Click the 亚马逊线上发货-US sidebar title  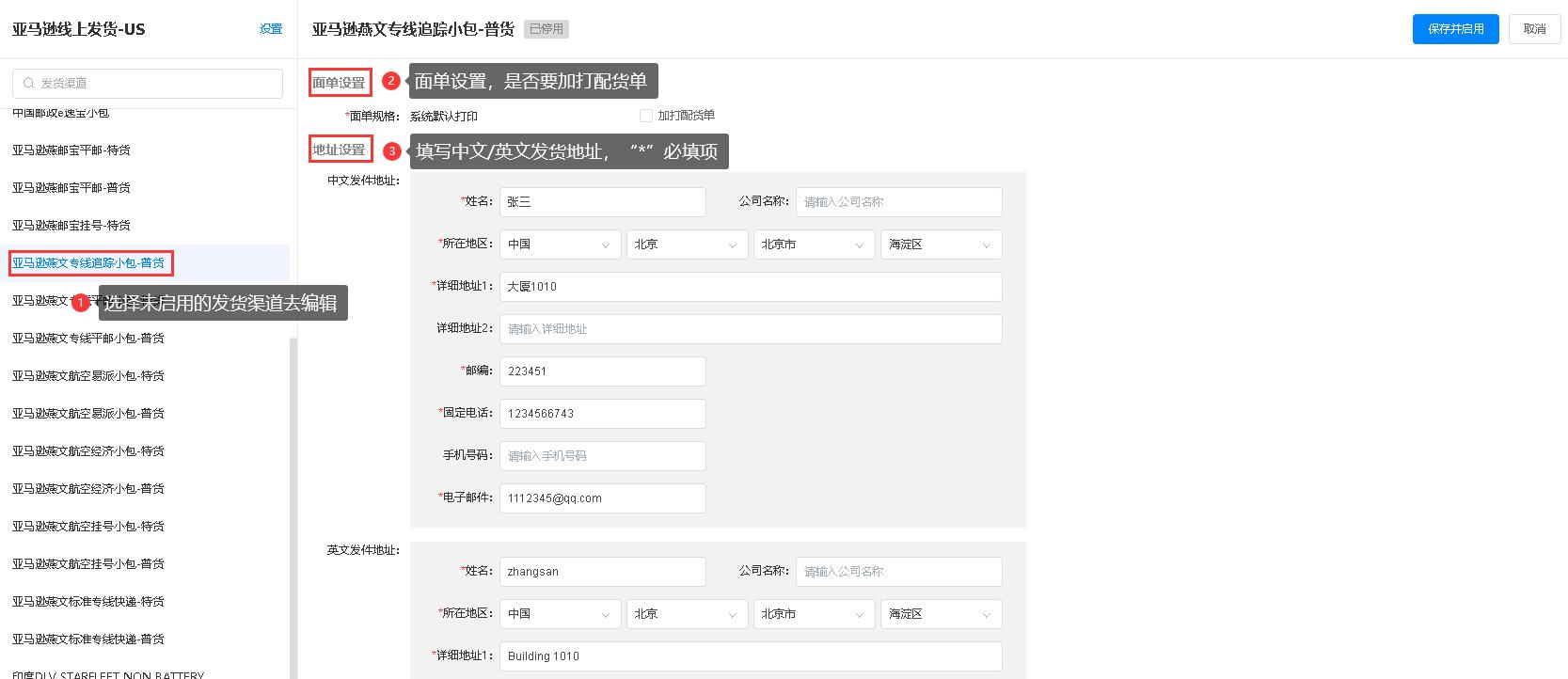coord(79,29)
